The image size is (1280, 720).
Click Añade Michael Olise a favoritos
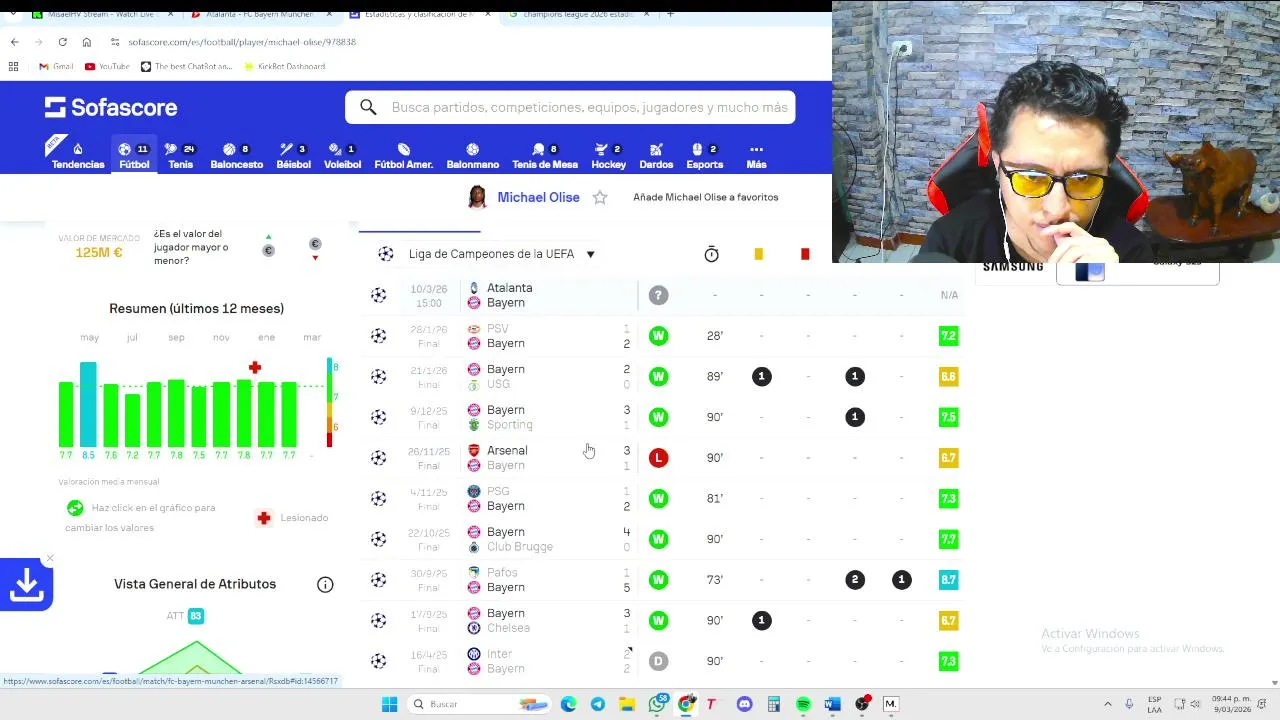705,197
